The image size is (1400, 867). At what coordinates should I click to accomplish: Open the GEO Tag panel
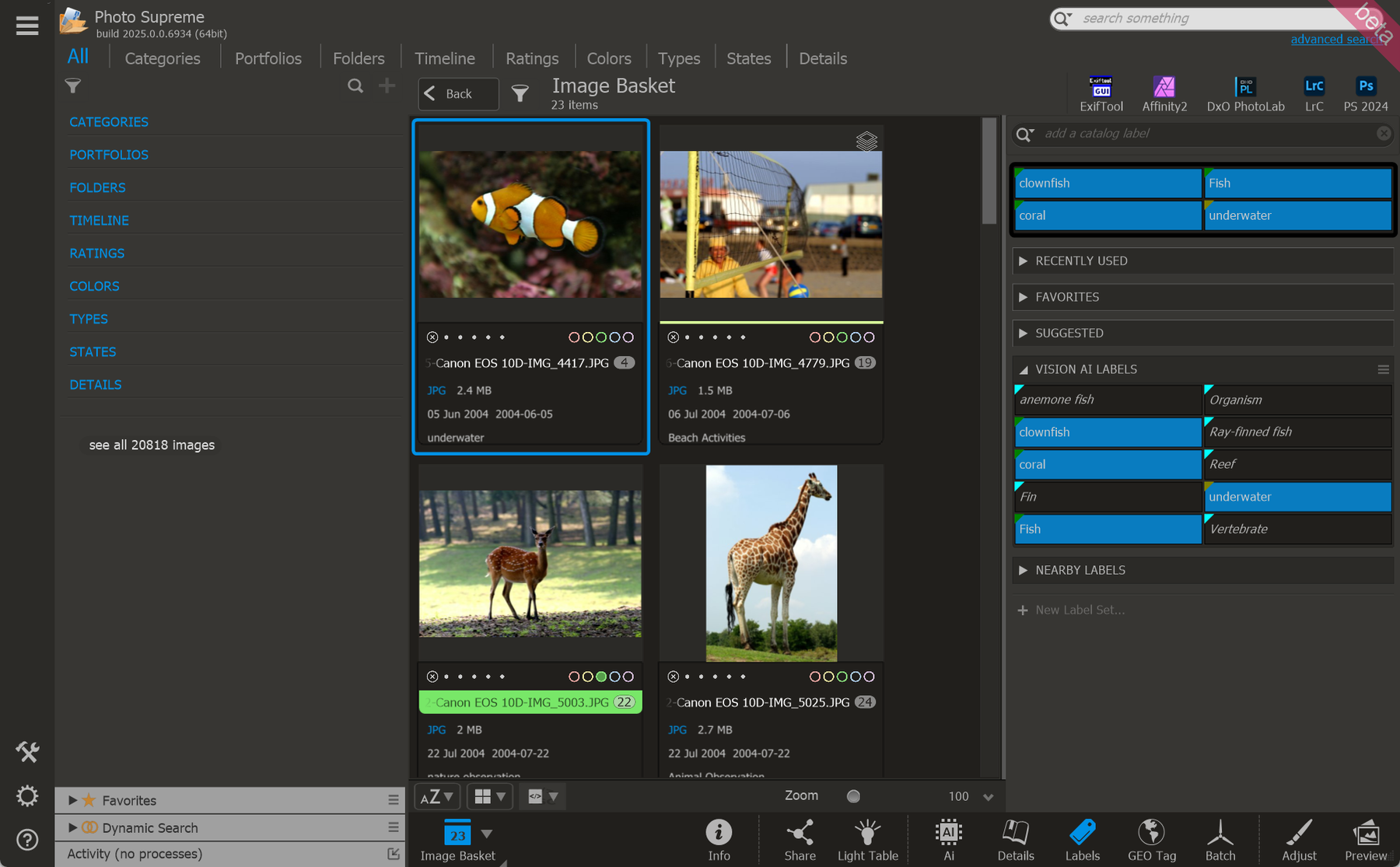[1151, 841]
